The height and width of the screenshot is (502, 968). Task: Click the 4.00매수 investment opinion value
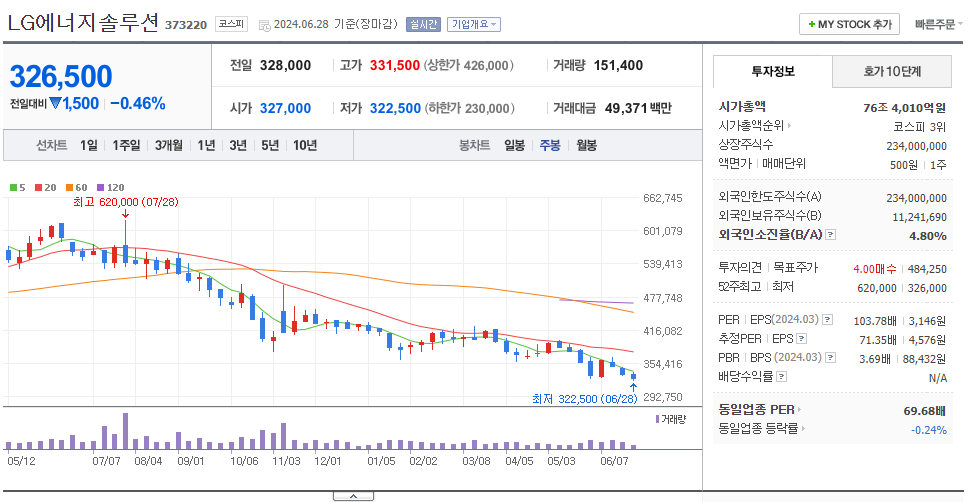[875, 269]
